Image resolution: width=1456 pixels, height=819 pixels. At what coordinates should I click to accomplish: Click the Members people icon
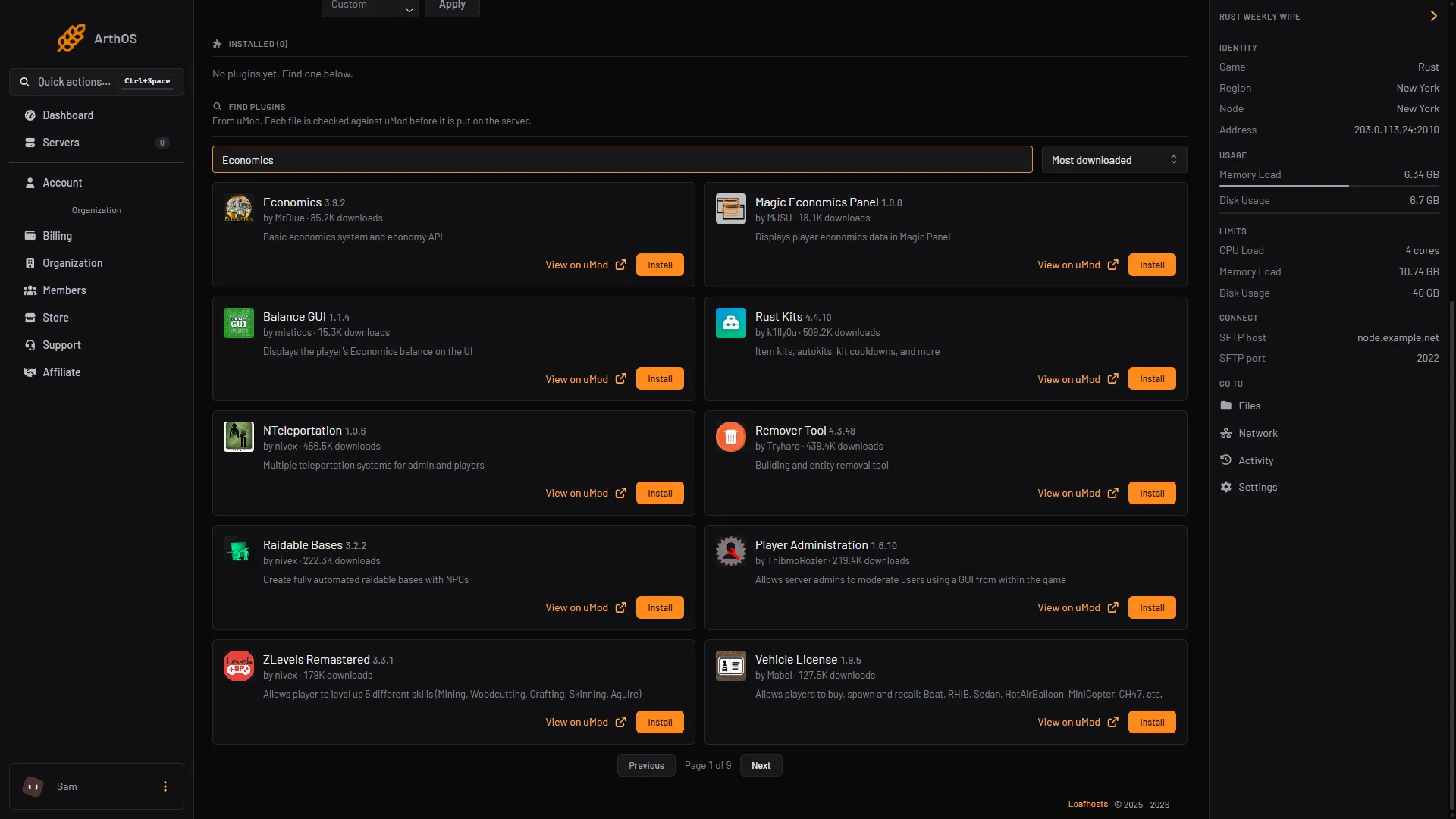pos(30,290)
